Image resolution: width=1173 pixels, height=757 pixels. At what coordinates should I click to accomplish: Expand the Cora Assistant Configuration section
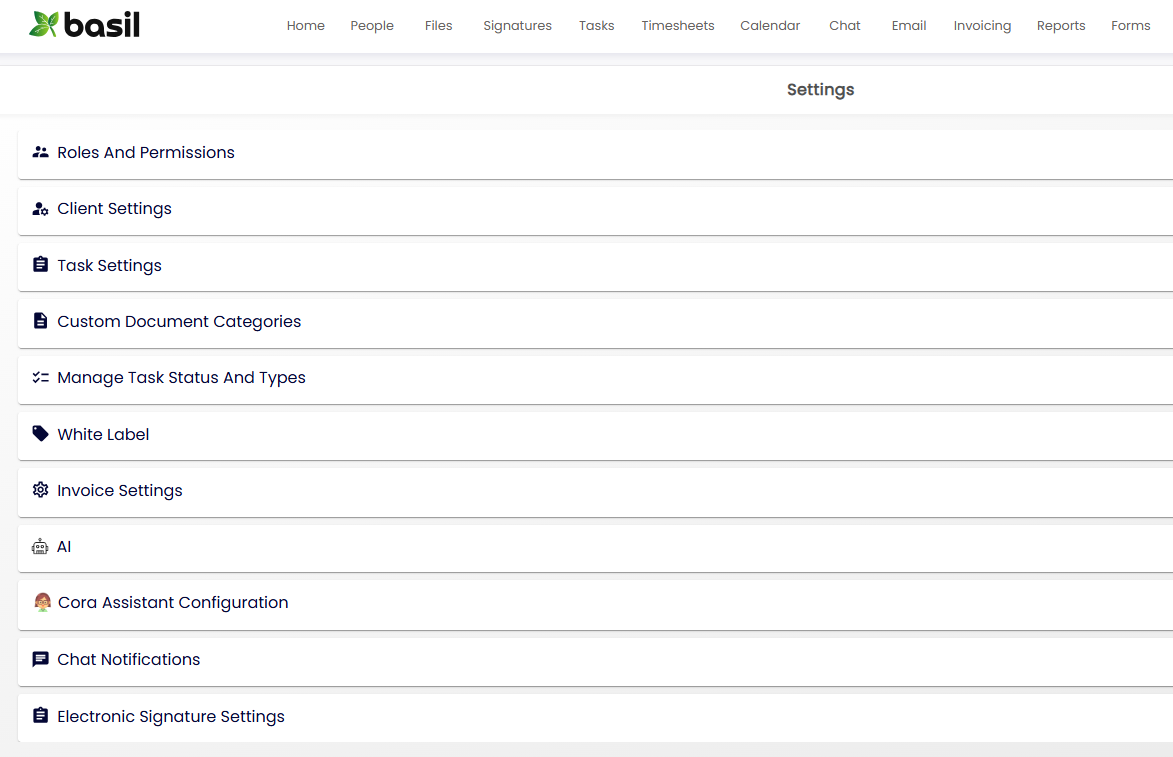click(173, 603)
